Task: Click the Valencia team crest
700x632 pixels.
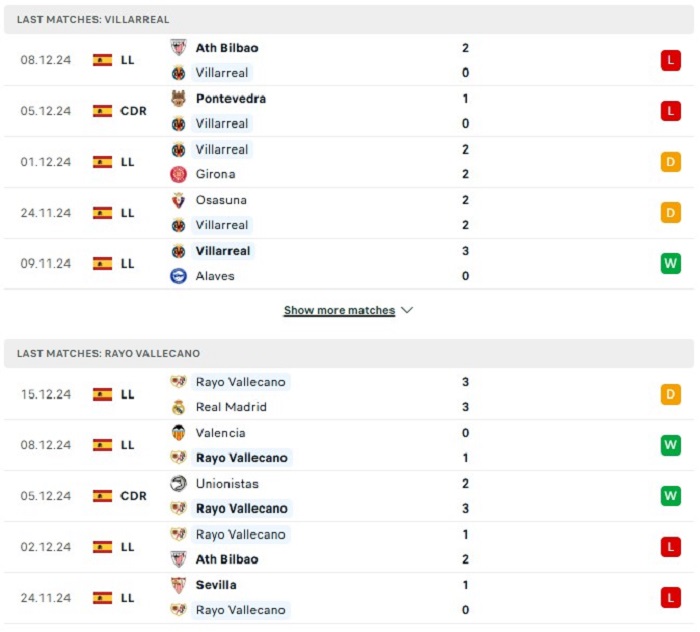Action: click(178, 433)
